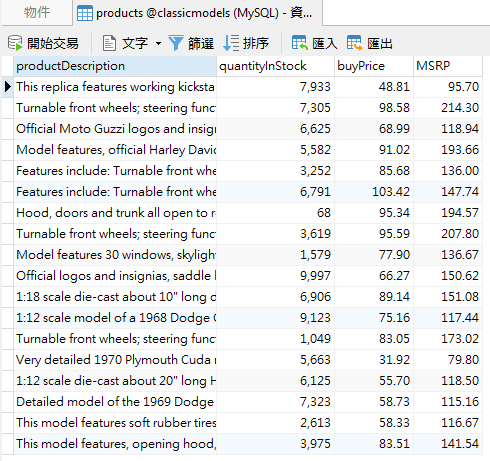
Task: Click cell '1:12 scale model of a 1968 Dodge'
Action: 115,318
